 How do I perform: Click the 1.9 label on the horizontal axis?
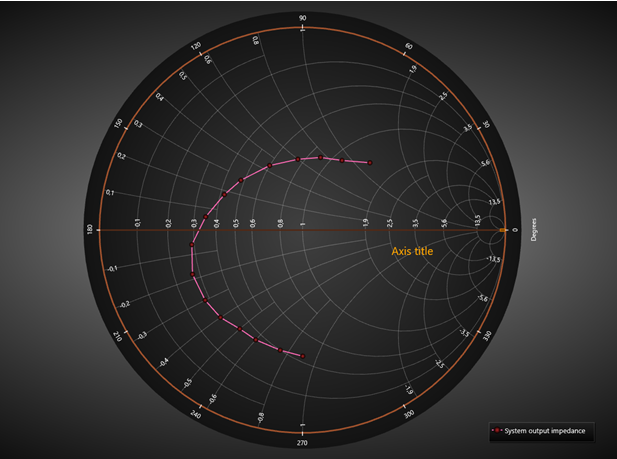(x=366, y=223)
